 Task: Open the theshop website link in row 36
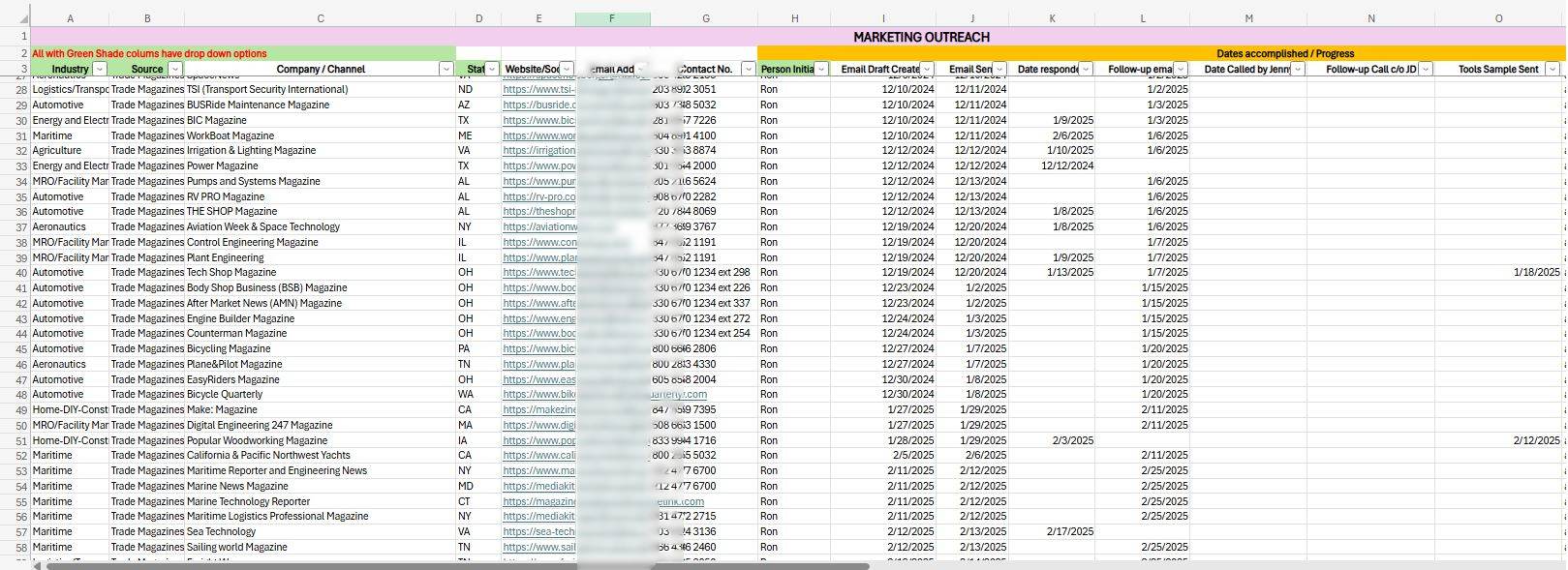pos(538,211)
